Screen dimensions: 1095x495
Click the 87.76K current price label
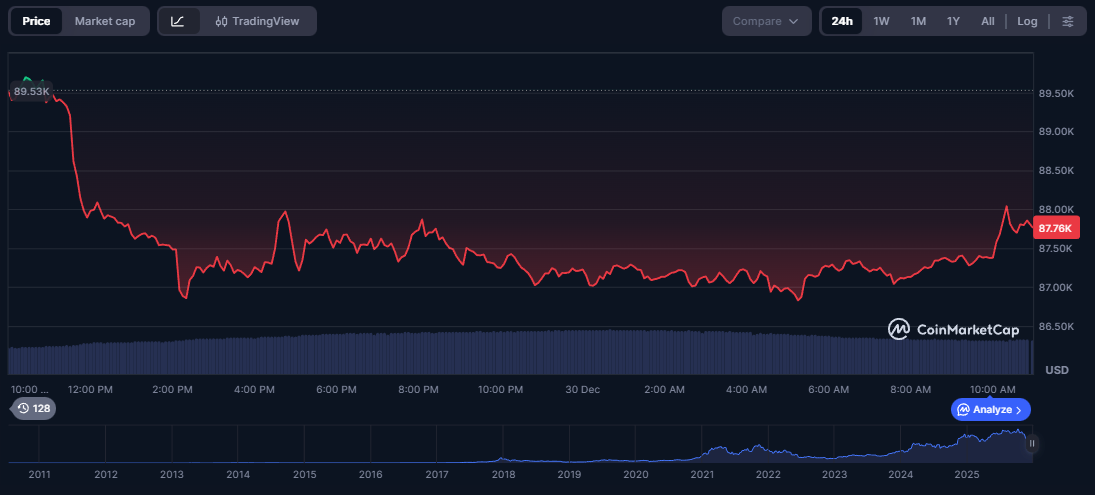click(x=1056, y=228)
